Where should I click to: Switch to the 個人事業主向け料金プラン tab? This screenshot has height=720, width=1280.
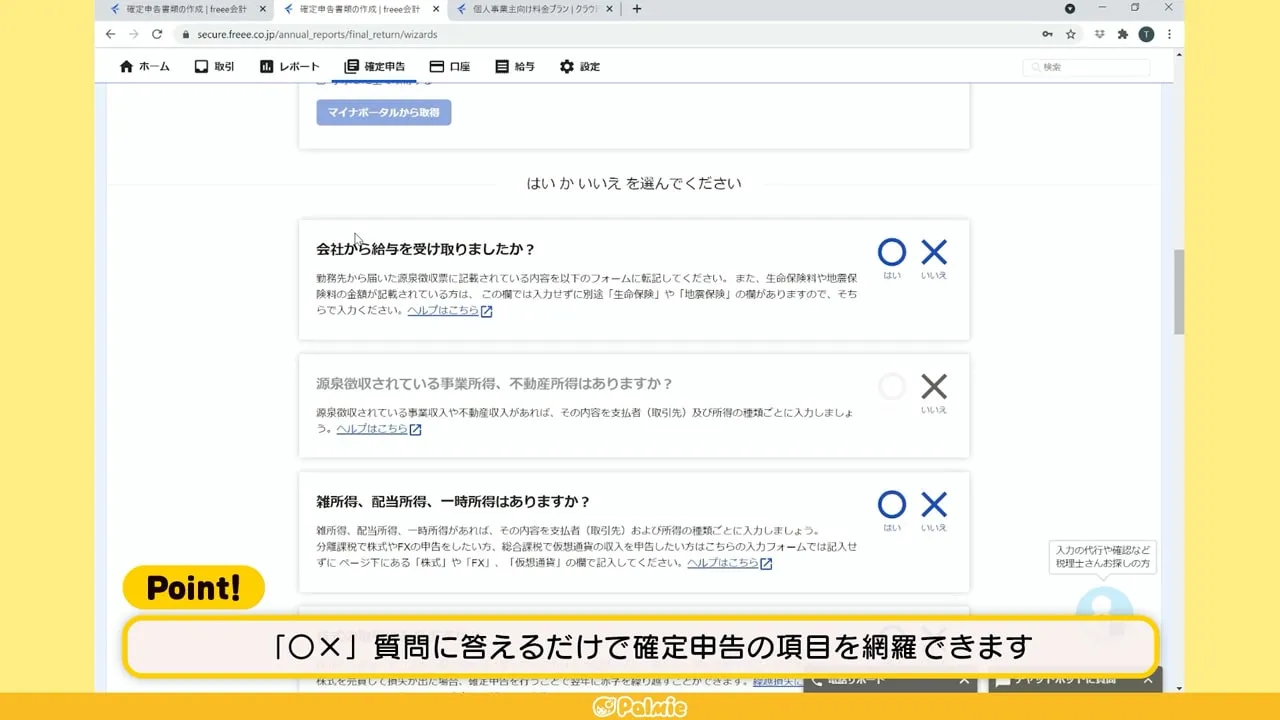tap(525, 9)
